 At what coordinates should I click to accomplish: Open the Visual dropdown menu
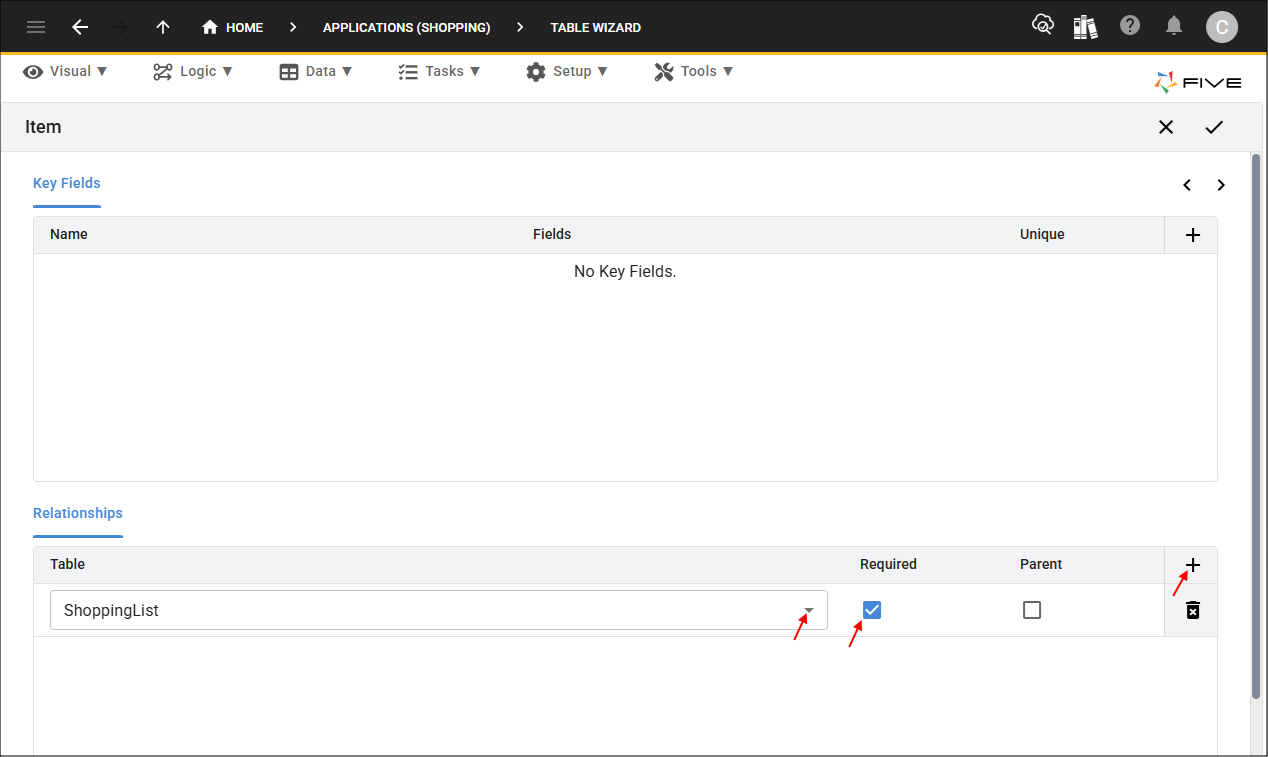tap(66, 71)
